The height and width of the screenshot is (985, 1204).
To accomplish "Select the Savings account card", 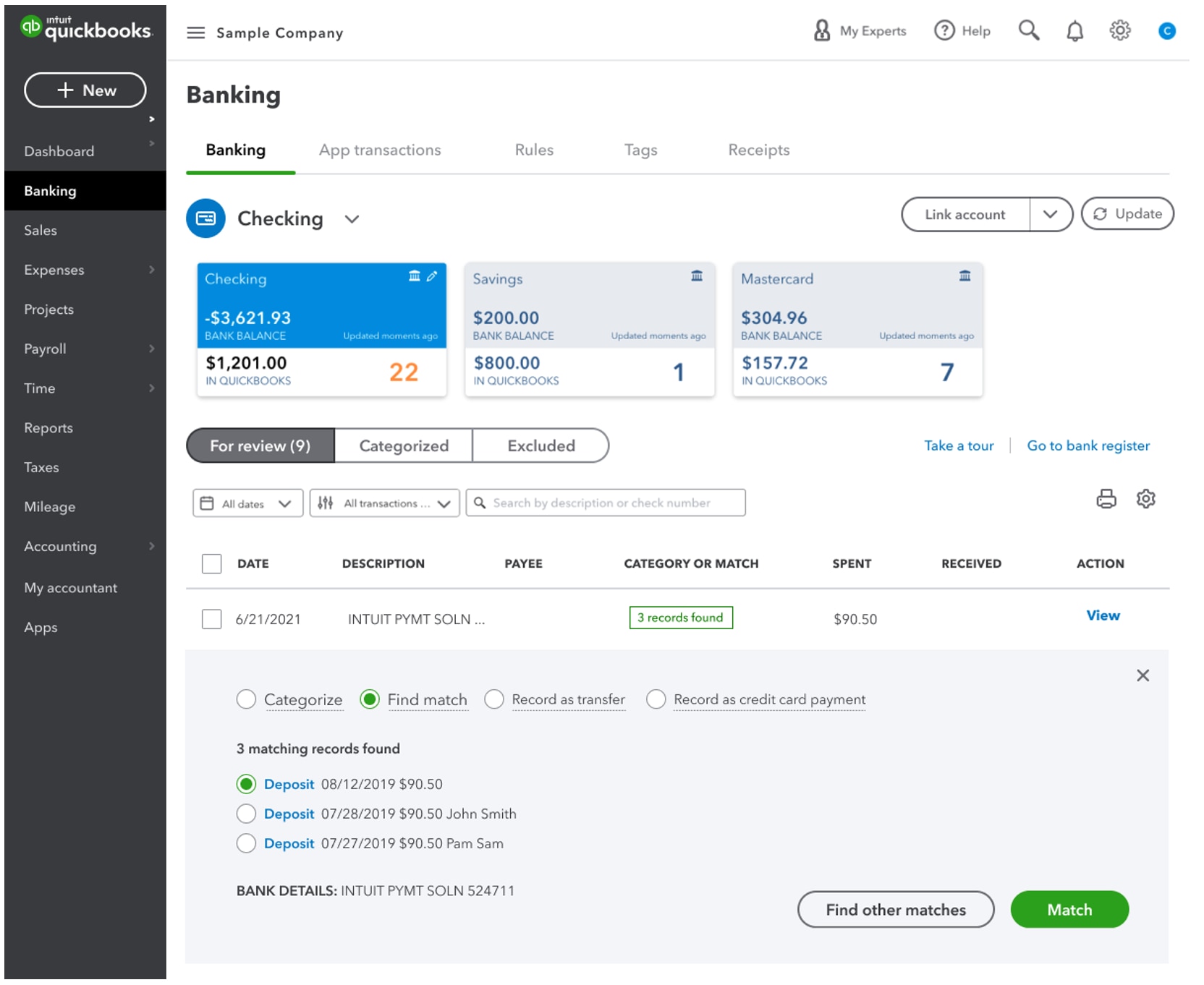I will 590,330.
